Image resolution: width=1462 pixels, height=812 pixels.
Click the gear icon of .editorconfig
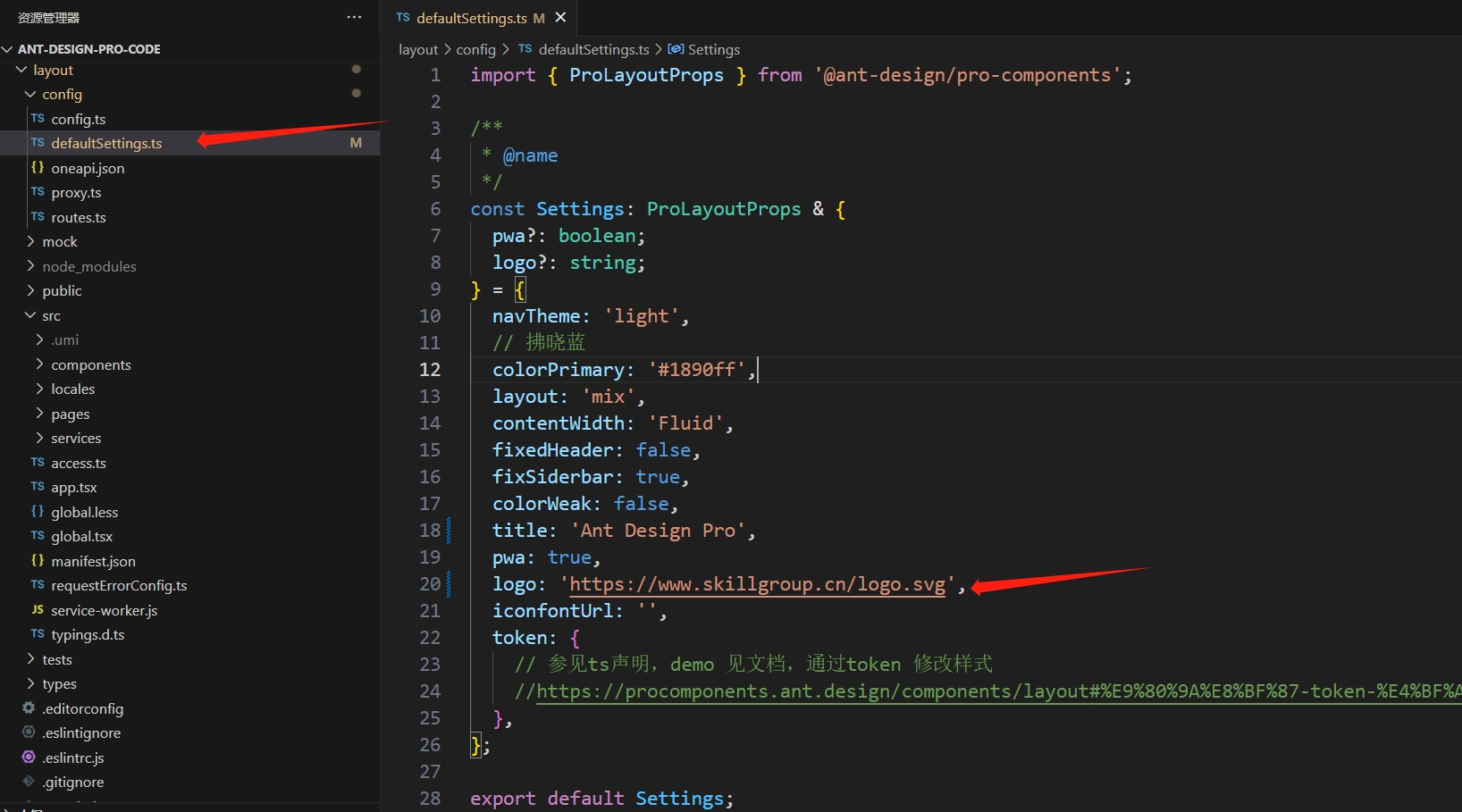pos(29,708)
